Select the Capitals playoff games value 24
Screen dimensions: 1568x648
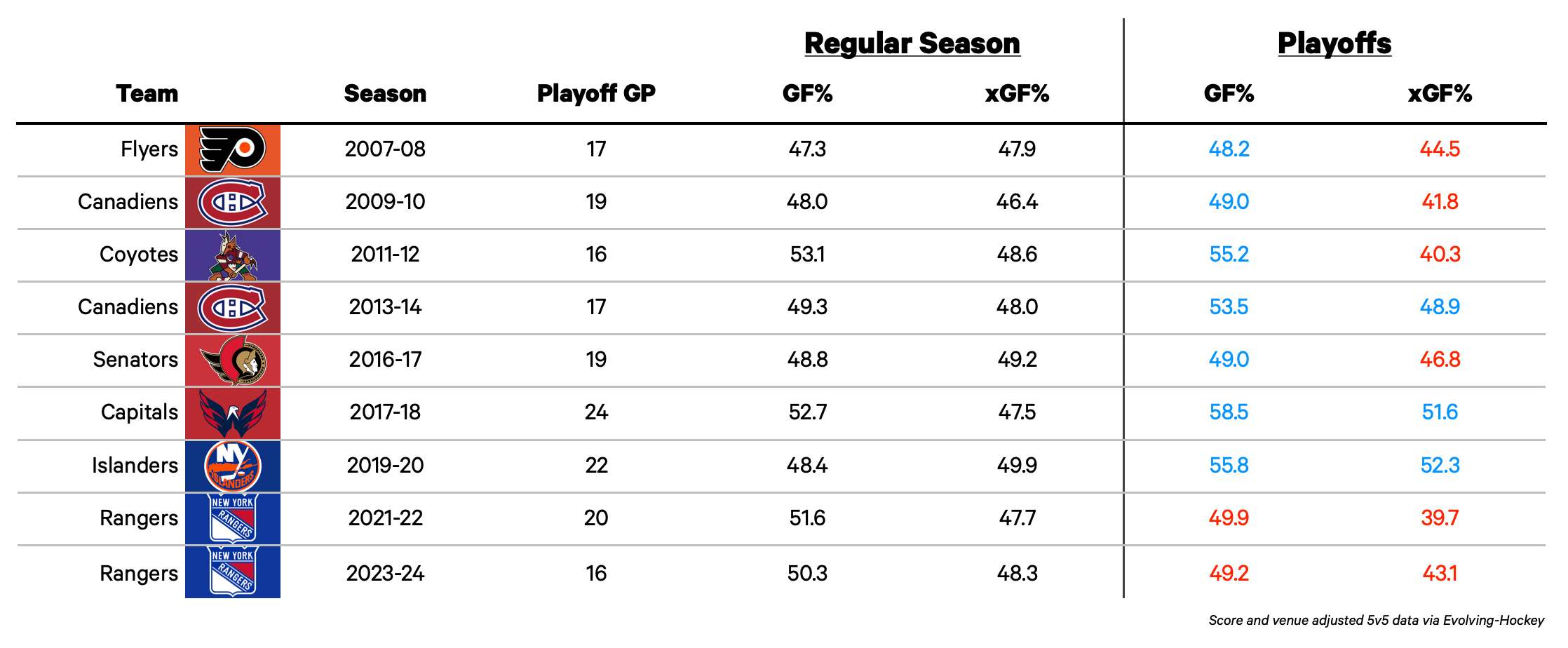(x=596, y=412)
